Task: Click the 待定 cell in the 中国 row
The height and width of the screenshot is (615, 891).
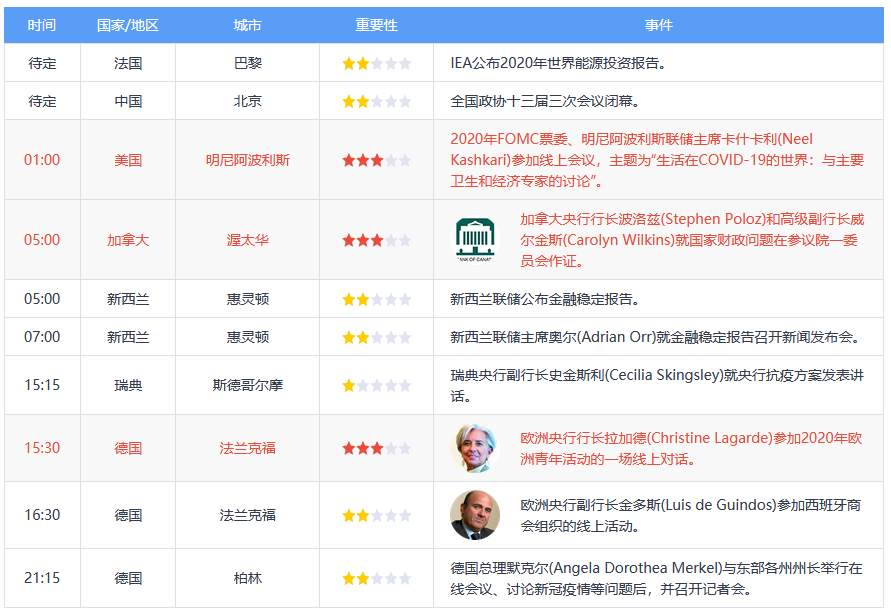Action: tap(42, 101)
